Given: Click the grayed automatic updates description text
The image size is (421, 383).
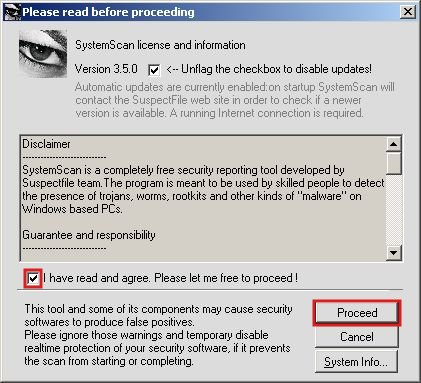Looking at the screenshot, I should coord(235,100).
